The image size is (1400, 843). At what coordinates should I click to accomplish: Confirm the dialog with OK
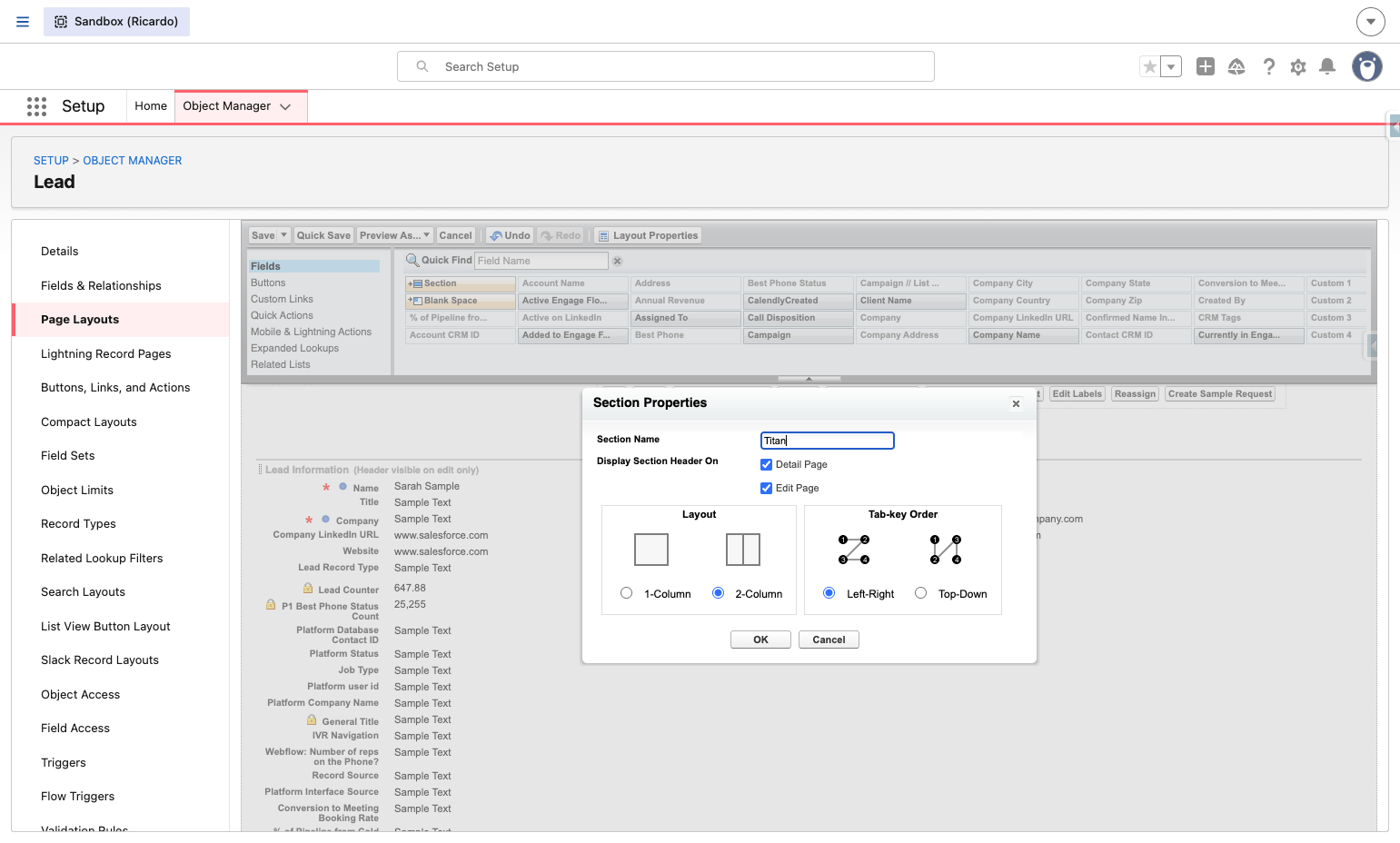[x=760, y=640]
